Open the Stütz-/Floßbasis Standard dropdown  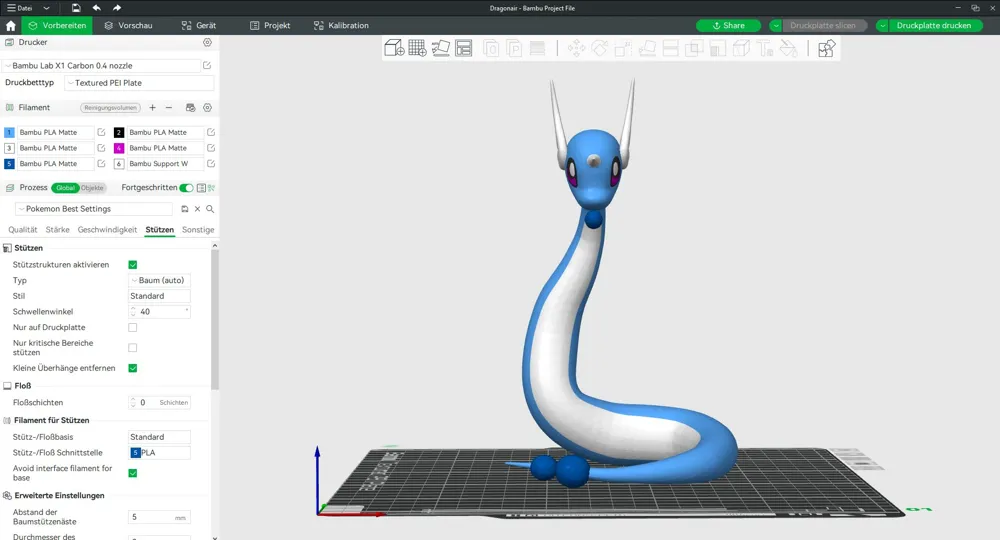[x=159, y=437]
